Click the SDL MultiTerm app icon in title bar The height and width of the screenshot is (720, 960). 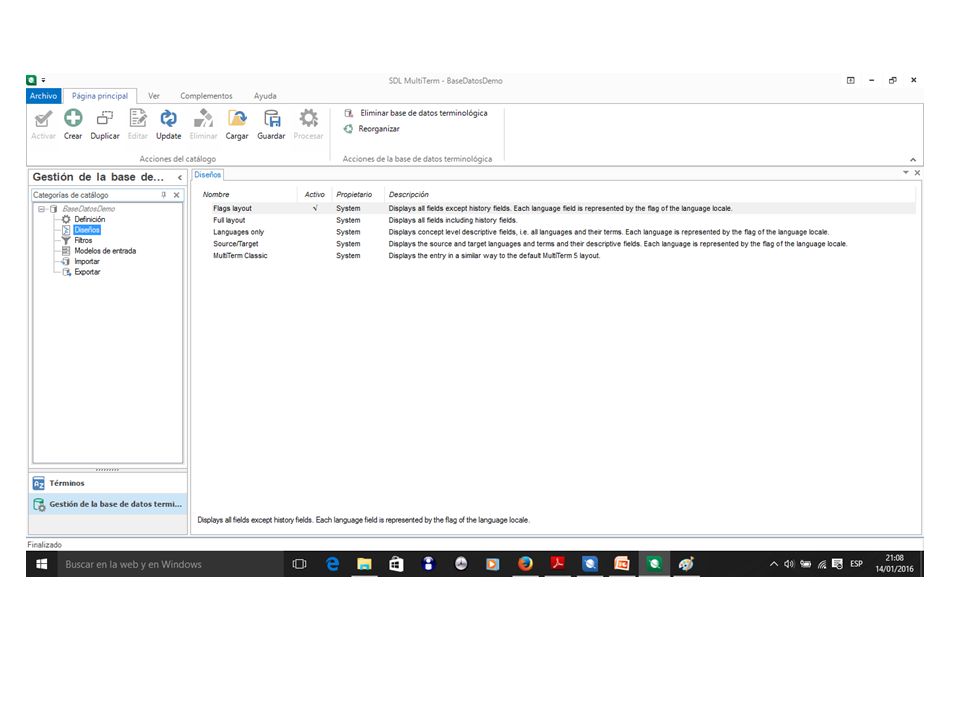click(x=32, y=80)
